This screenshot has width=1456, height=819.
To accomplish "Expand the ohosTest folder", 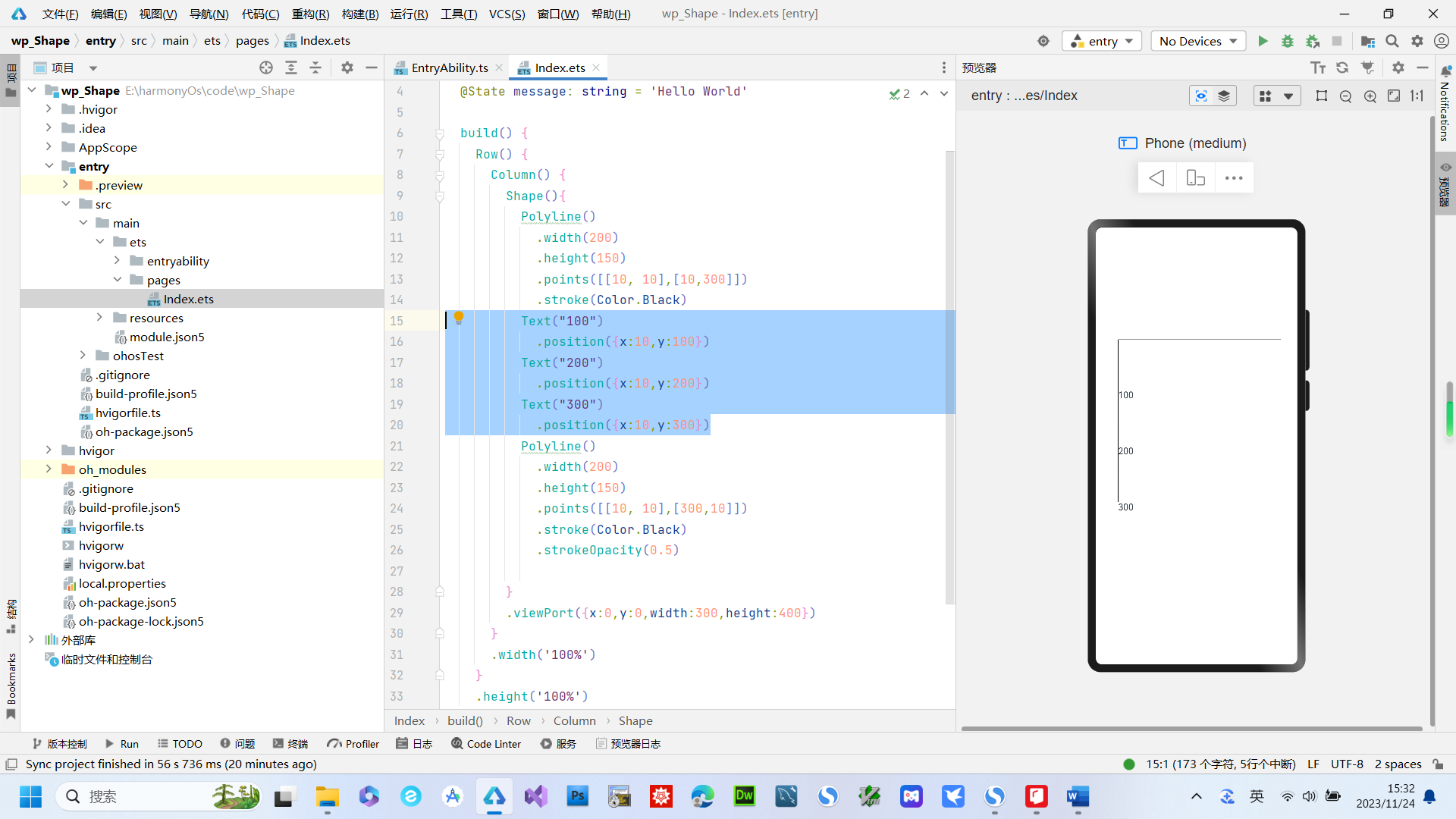I will pos(83,356).
